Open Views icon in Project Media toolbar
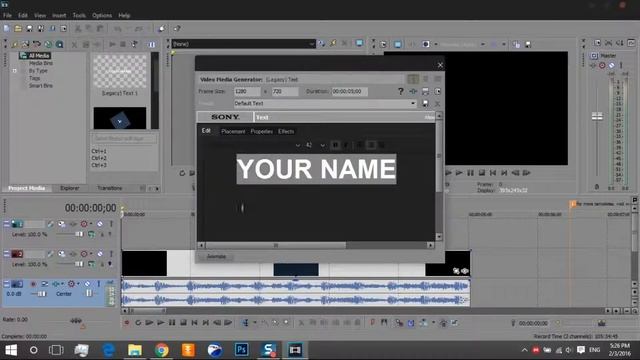The height and width of the screenshot is (360, 640). pos(151,44)
